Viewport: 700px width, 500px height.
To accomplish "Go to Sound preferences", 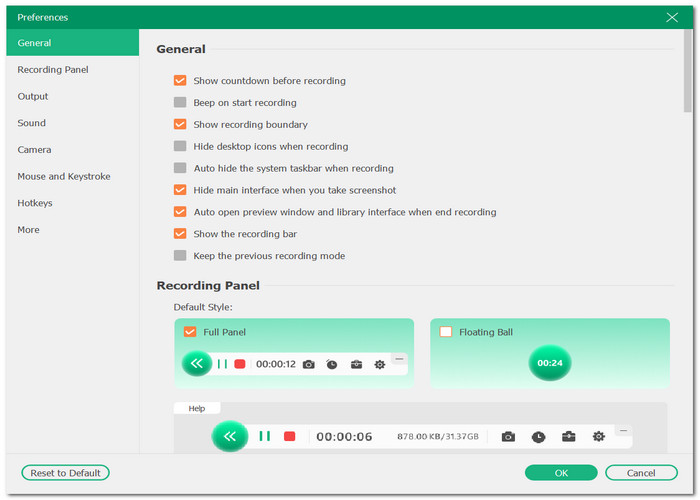I will pos(73,123).
